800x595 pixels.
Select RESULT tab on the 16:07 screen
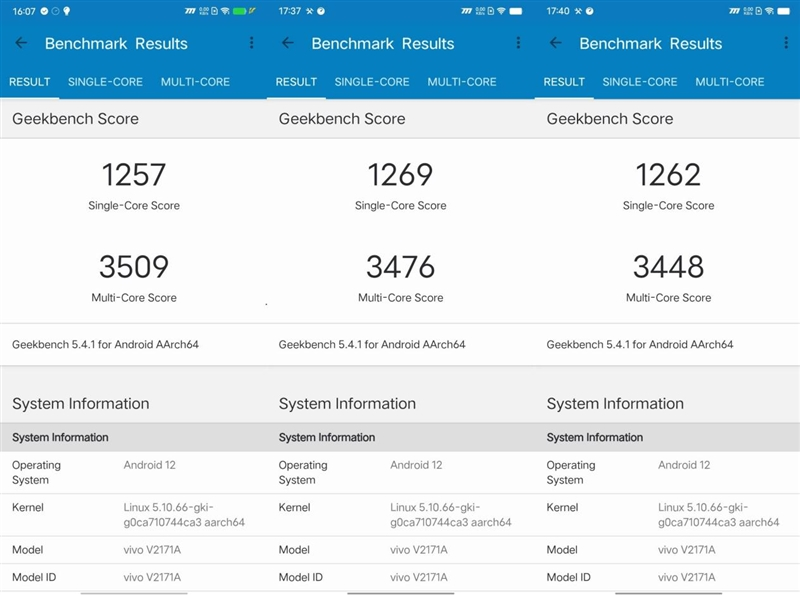point(30,82)
